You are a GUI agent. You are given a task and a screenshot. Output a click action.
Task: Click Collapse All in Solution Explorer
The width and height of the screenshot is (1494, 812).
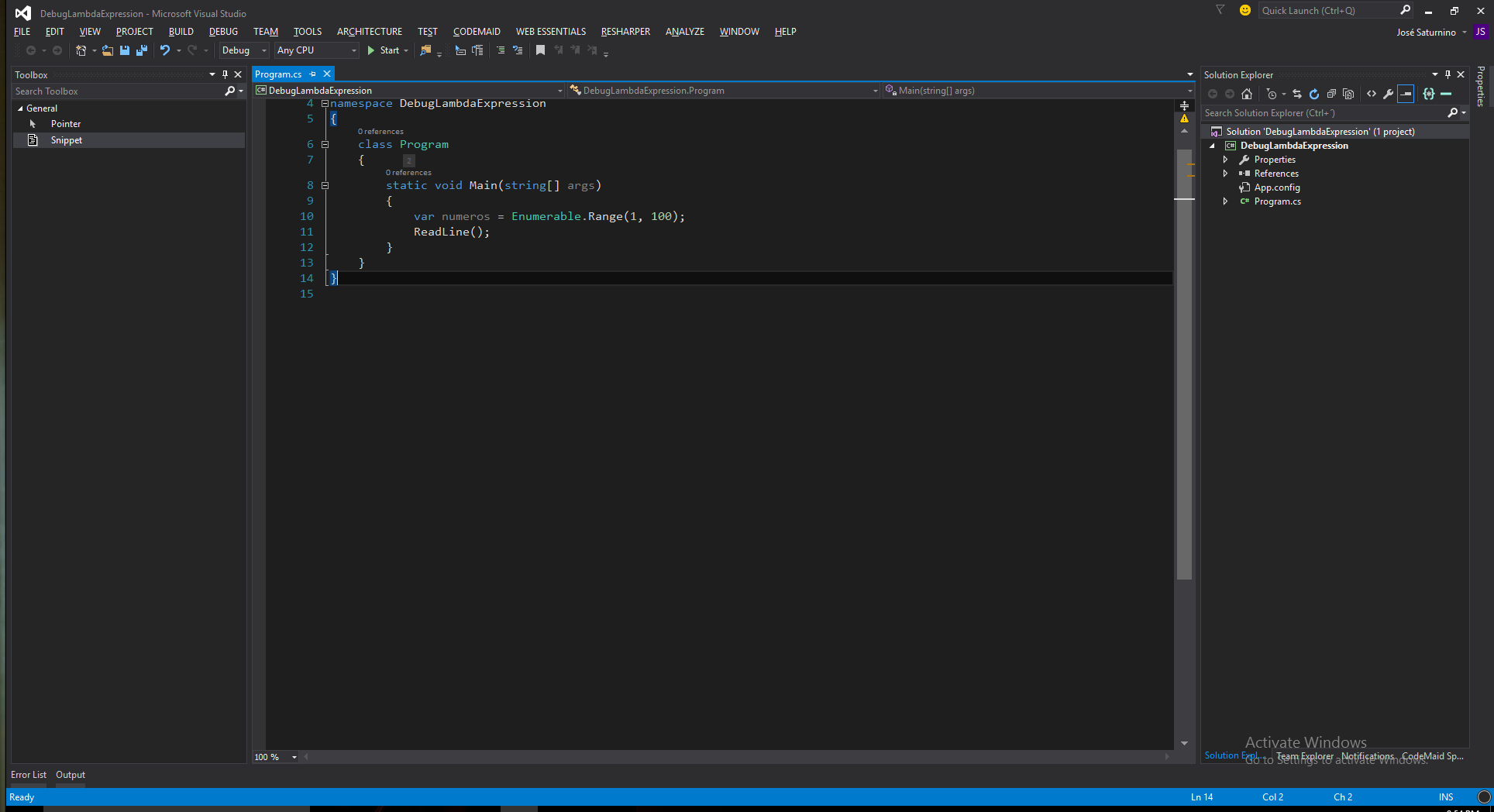[1331, 94]
